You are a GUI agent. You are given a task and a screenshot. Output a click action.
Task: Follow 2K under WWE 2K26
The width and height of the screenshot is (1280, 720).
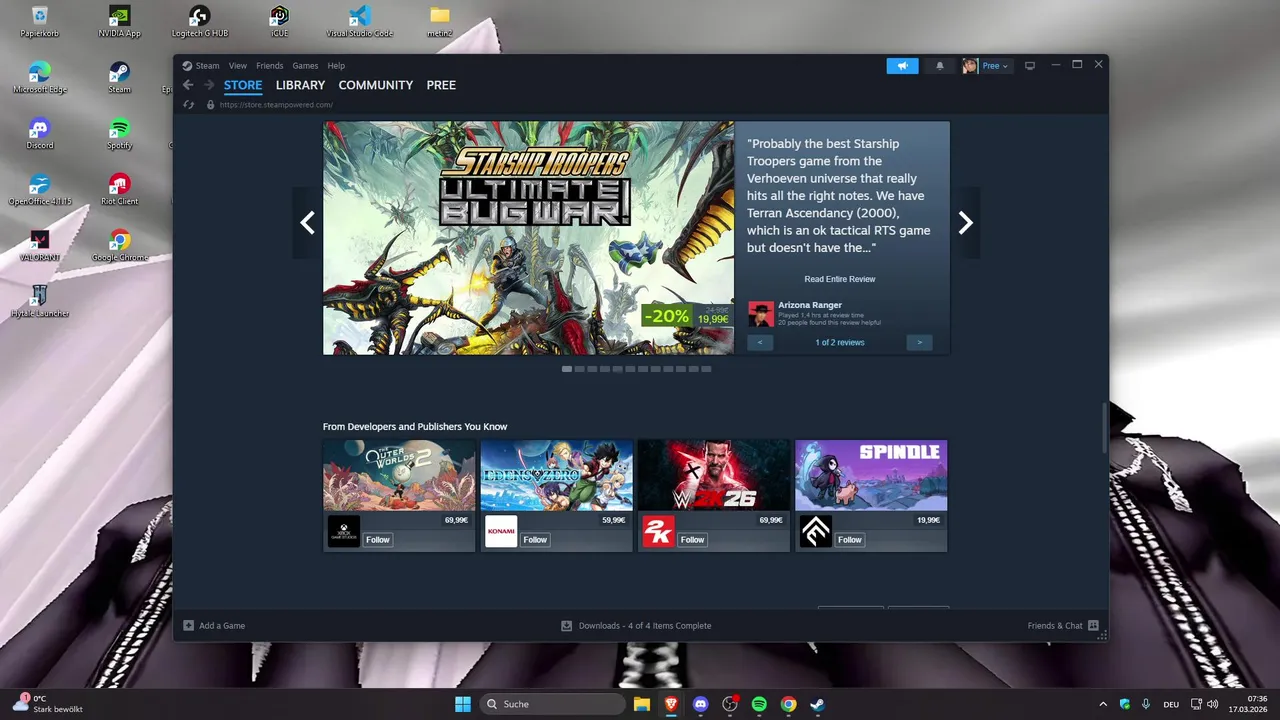692,539
